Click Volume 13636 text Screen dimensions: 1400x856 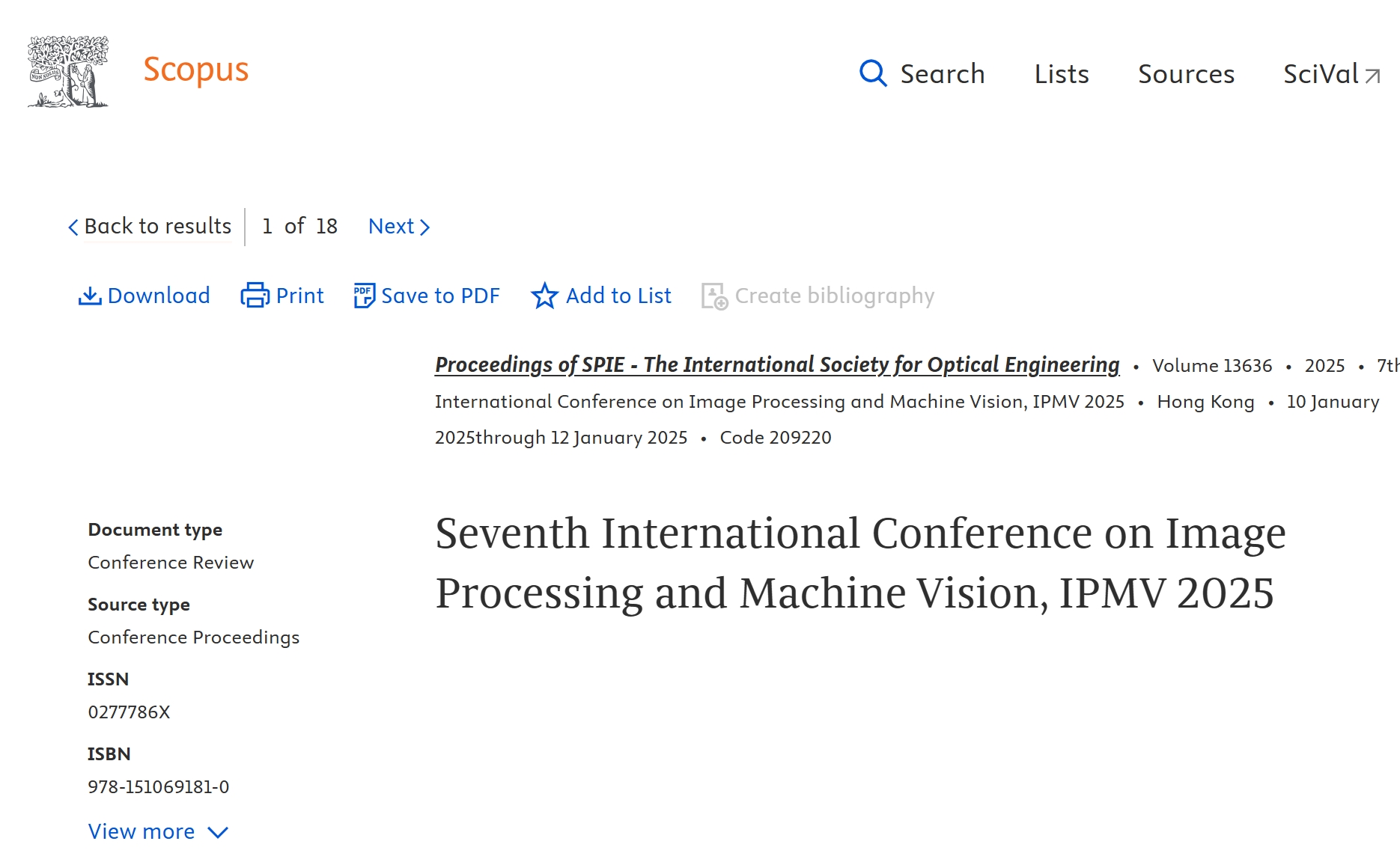pos(1212,365)
